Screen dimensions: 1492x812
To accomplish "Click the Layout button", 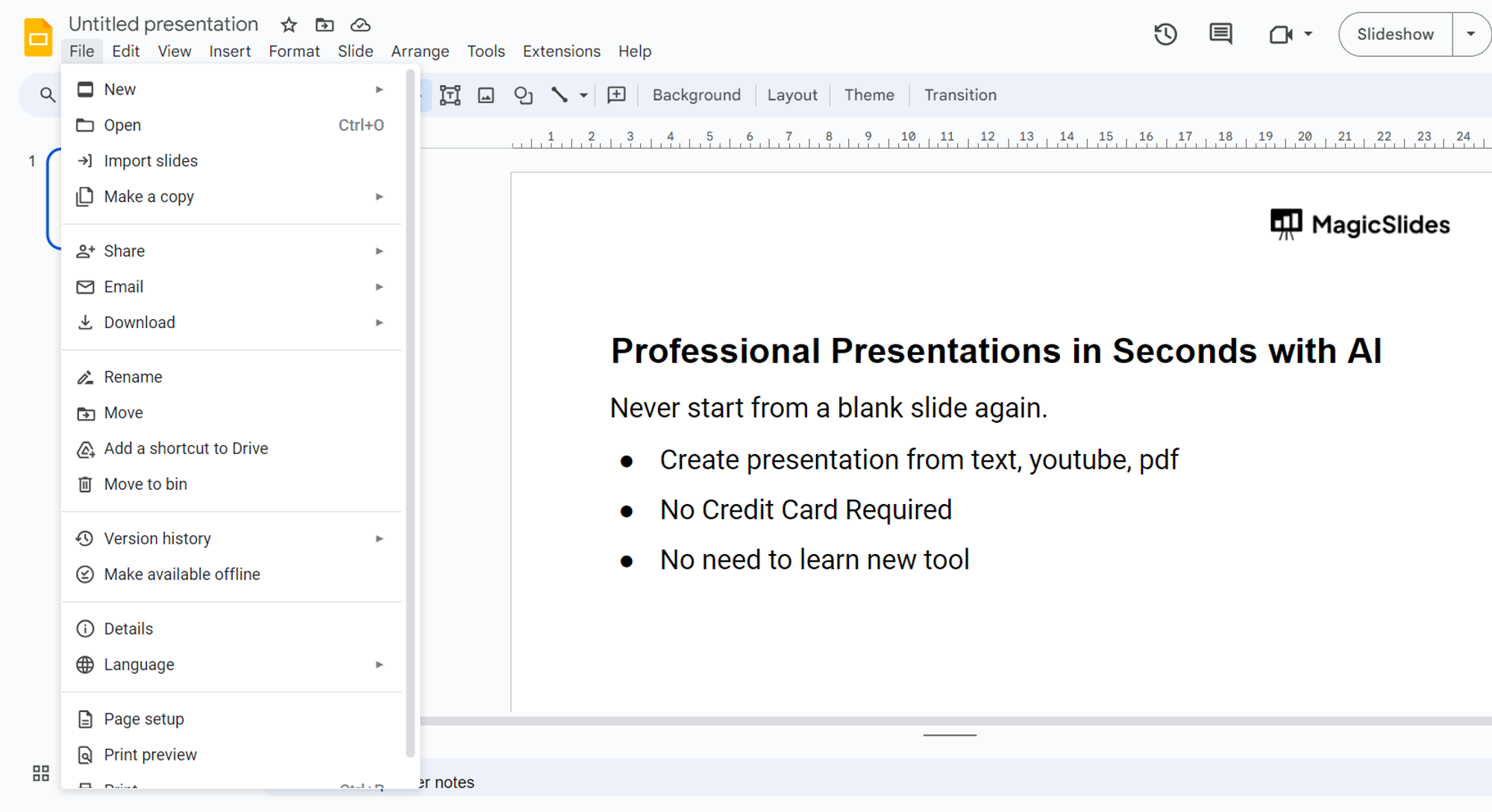I will point(792,95).
